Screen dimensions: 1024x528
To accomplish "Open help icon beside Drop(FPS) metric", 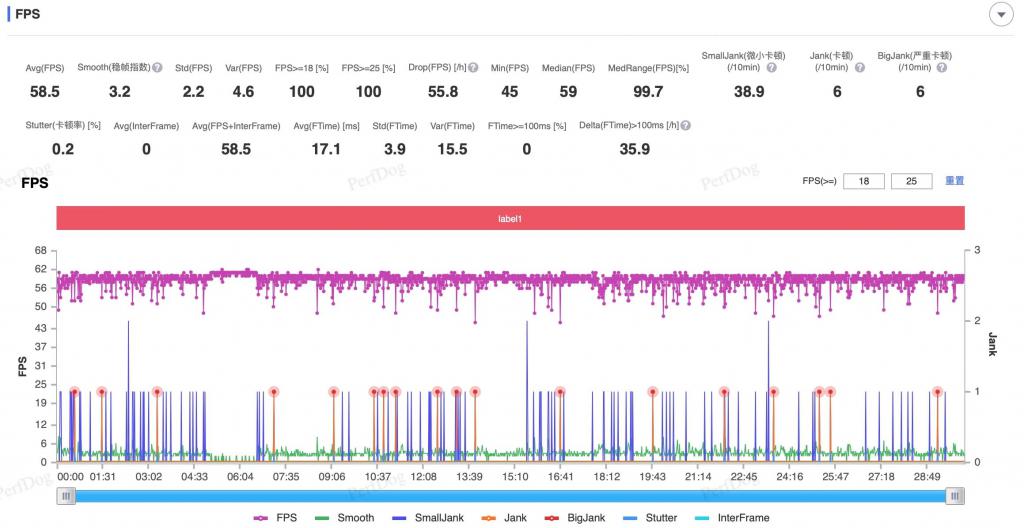I will (x=473, y=67).
